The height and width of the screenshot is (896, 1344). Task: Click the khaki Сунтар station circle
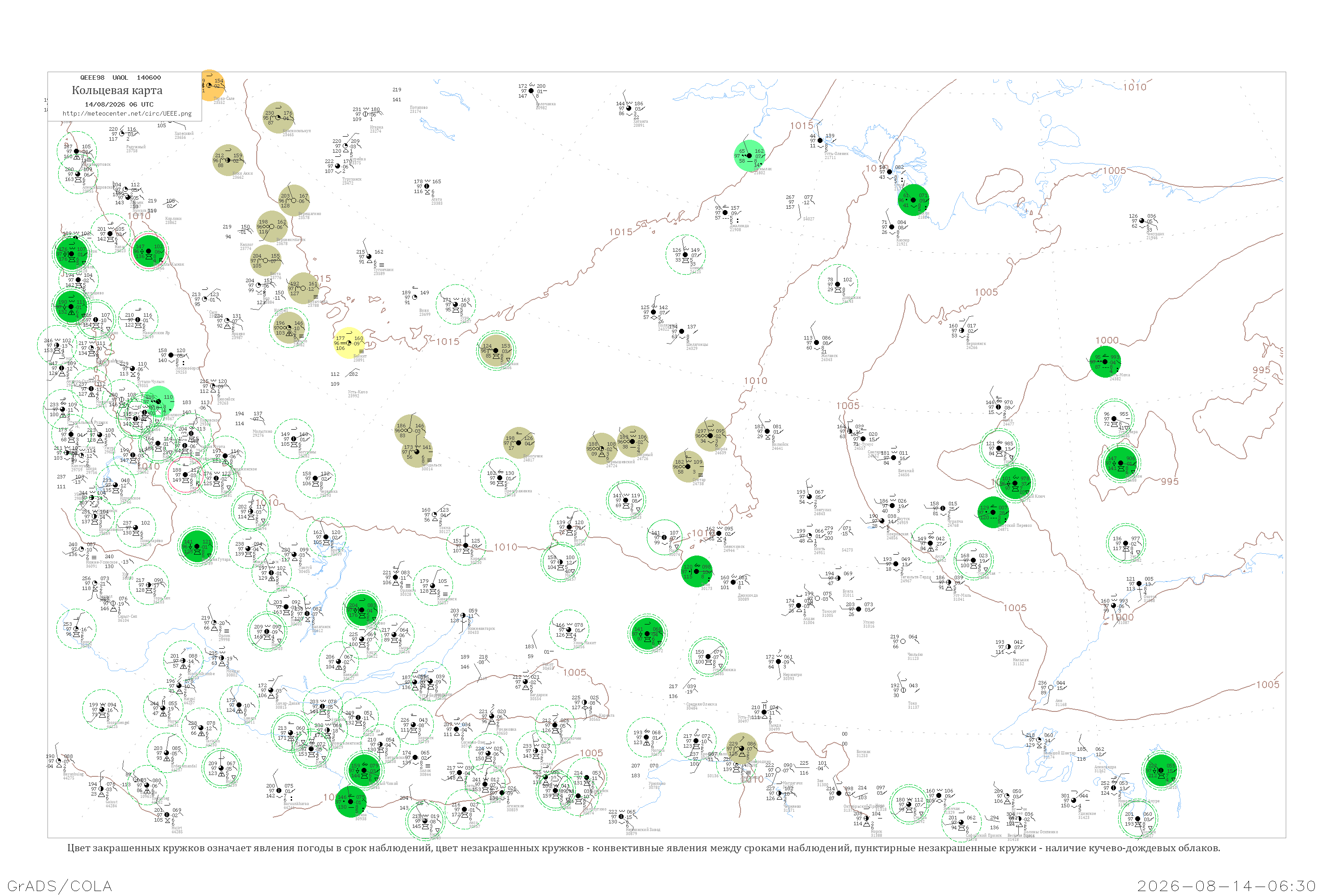(x=688, y=467)
